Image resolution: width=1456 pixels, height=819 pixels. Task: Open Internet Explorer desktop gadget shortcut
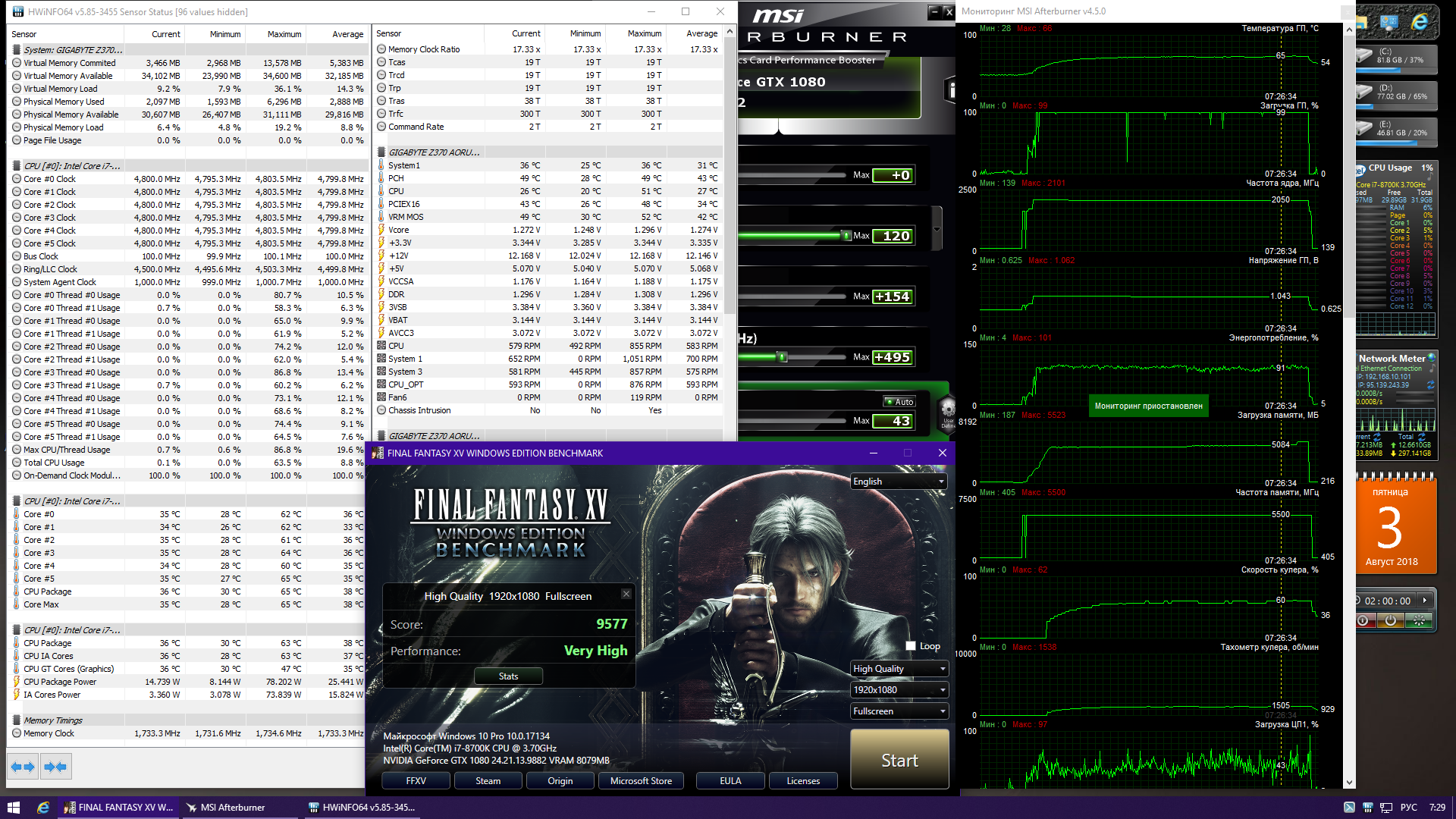tap(1420, 23)
